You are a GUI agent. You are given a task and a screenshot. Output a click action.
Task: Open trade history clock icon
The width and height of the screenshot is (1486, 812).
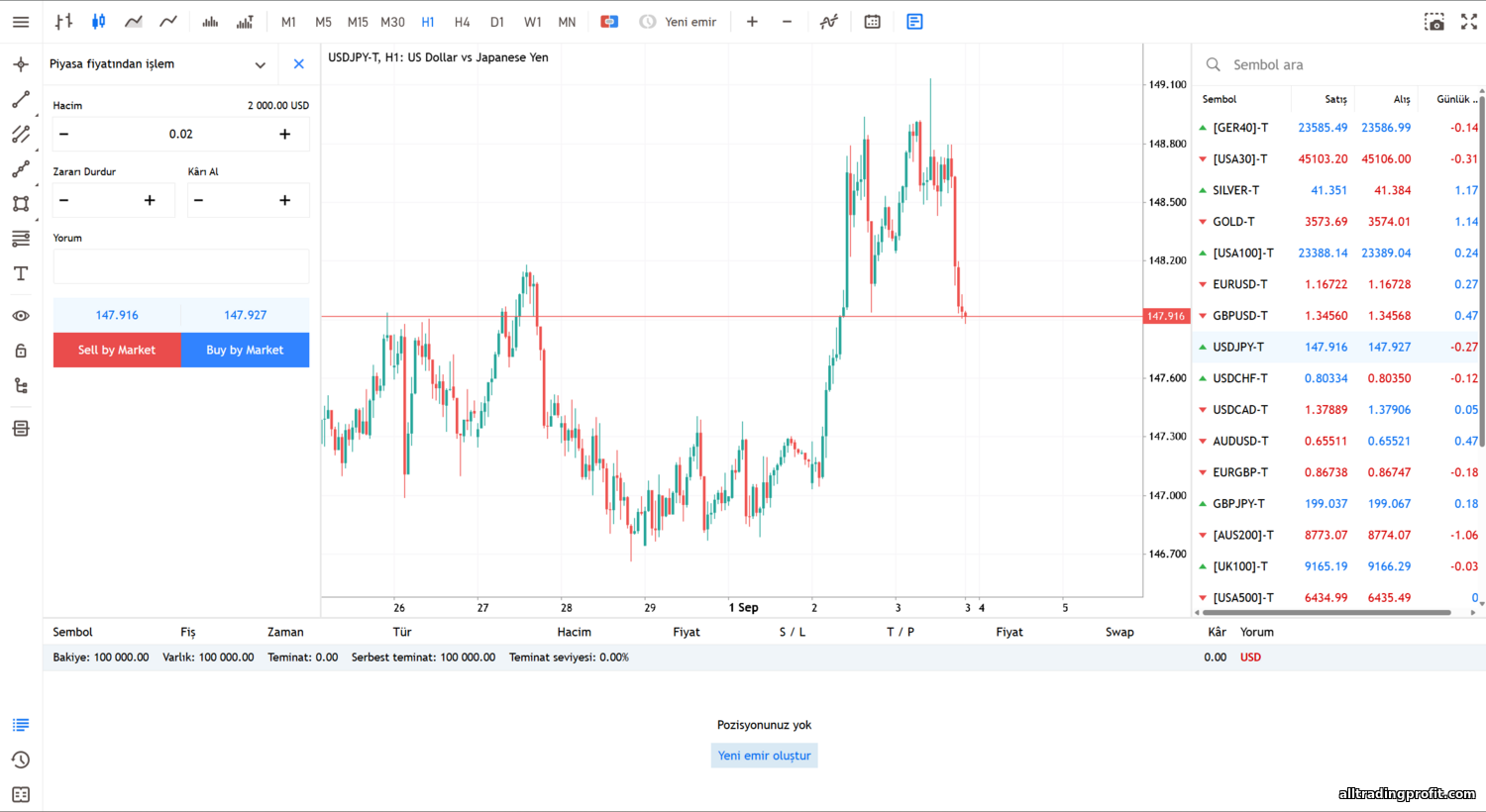coord(21,760)
